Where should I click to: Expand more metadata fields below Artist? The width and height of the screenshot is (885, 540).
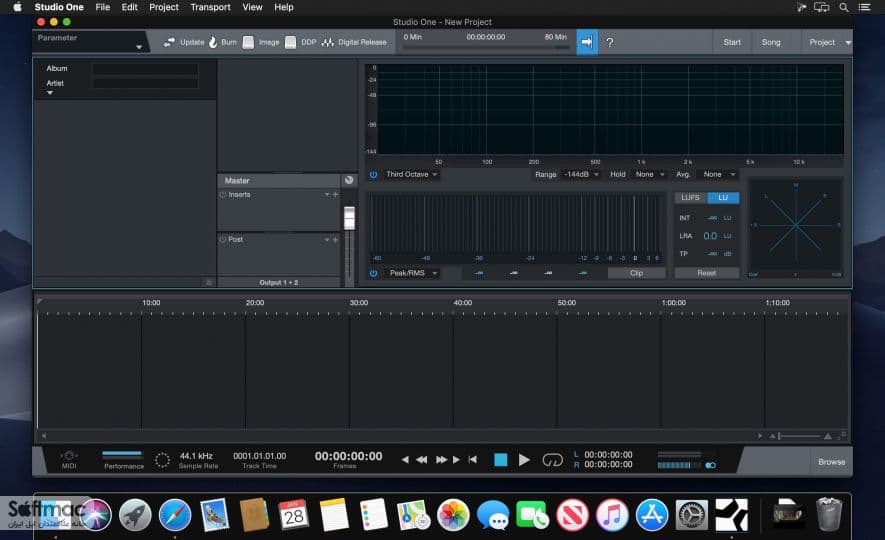click(50, 93)
